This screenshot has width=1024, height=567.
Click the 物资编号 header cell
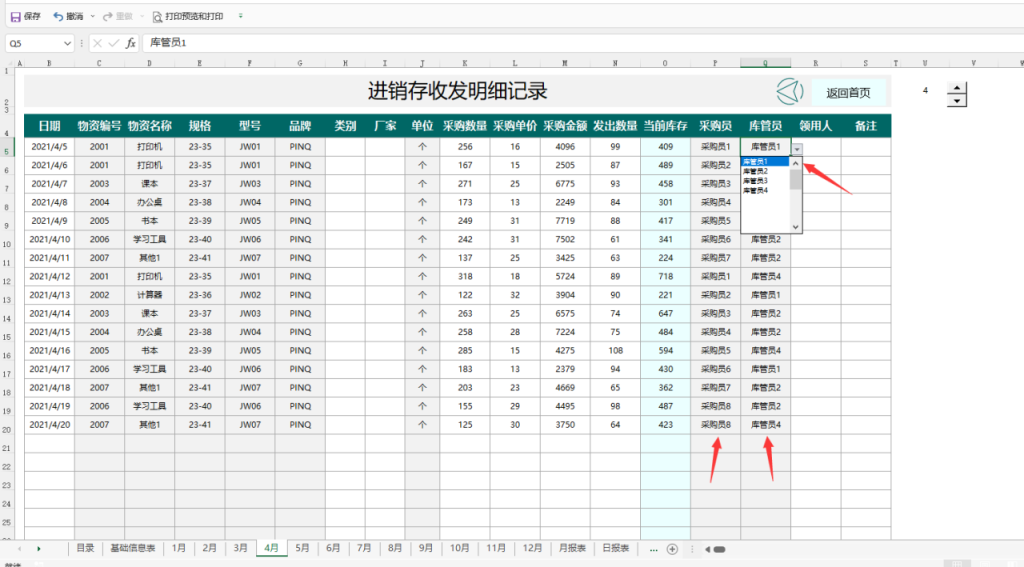pyautogui.click(x=99, y=126)
